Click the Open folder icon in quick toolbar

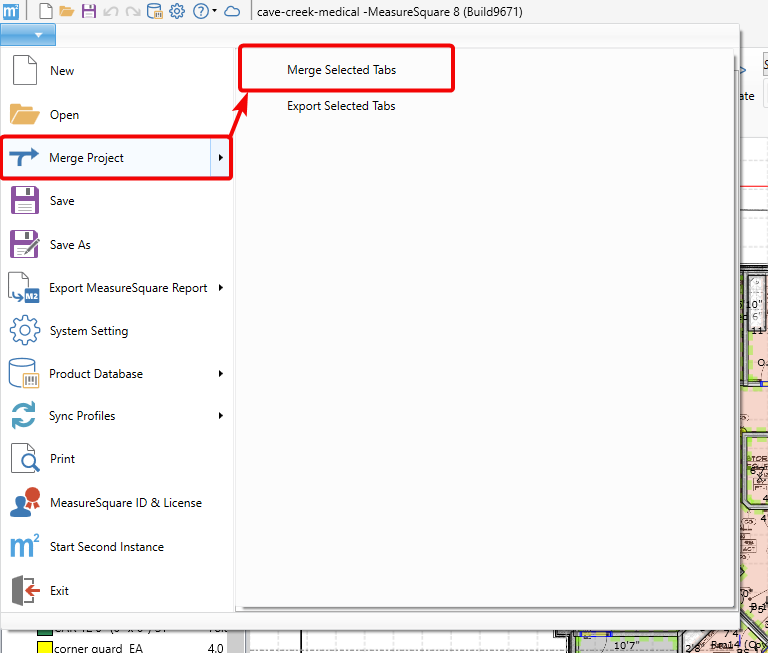[67, 11]
